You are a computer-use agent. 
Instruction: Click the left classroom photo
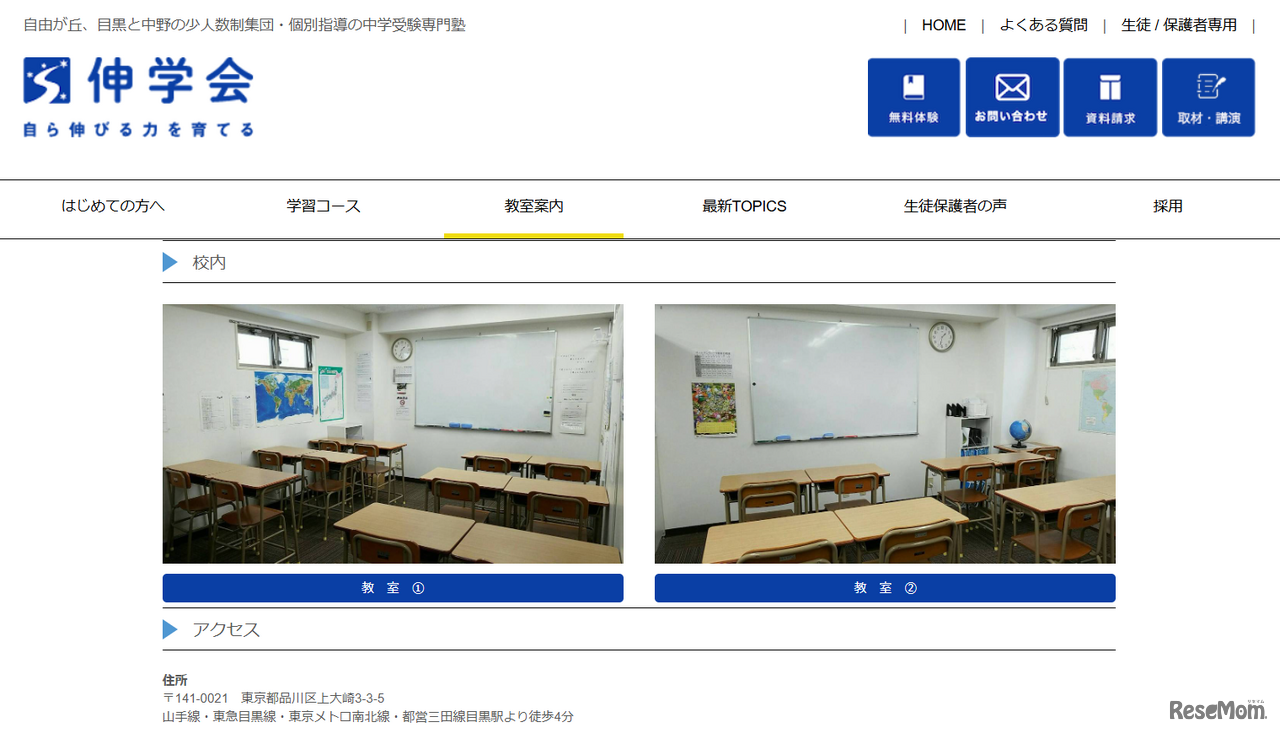click(392, 433)
